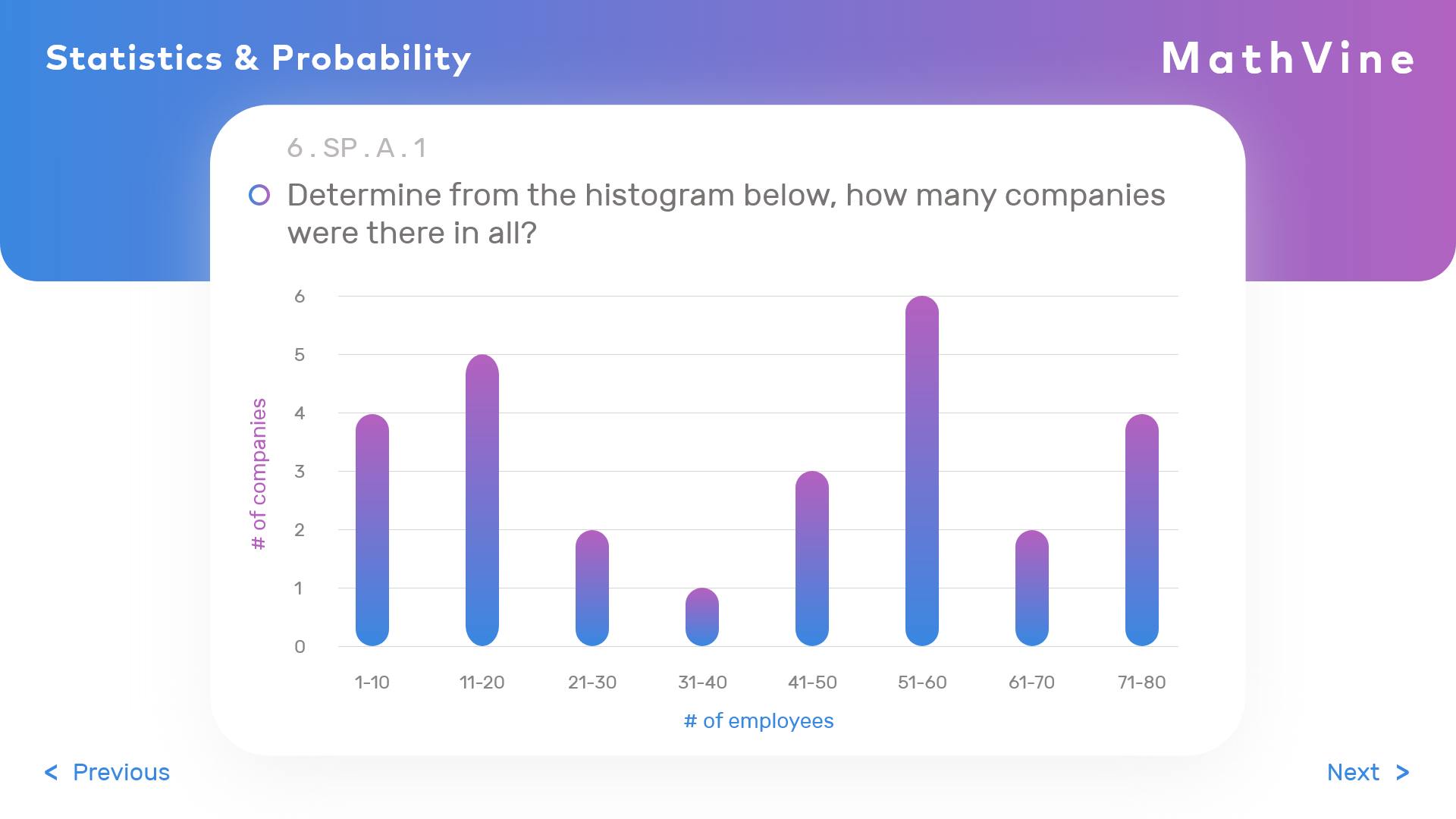Go to the Previous question
This screenshot has height=819, width=1456.
121,772
